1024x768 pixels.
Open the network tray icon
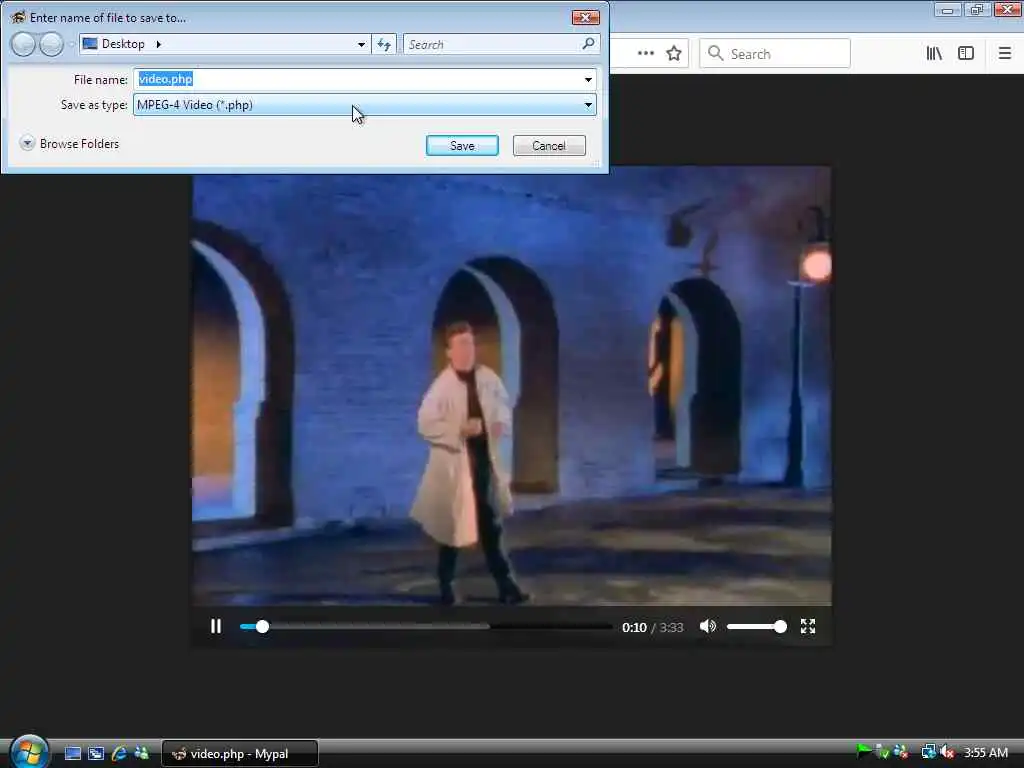(929, 752)
